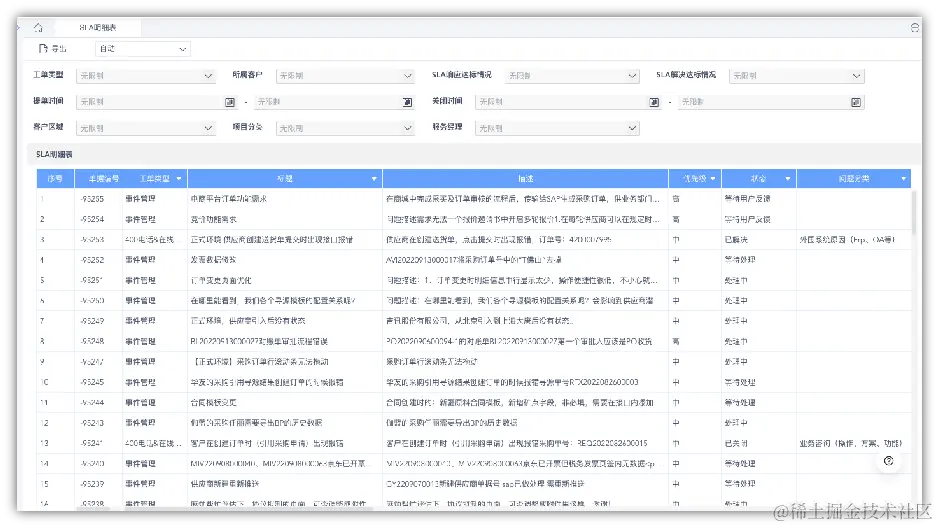The image size is (939, 528).
Task: Select the row numbered -95239
Action: click(x=473, y=484)
